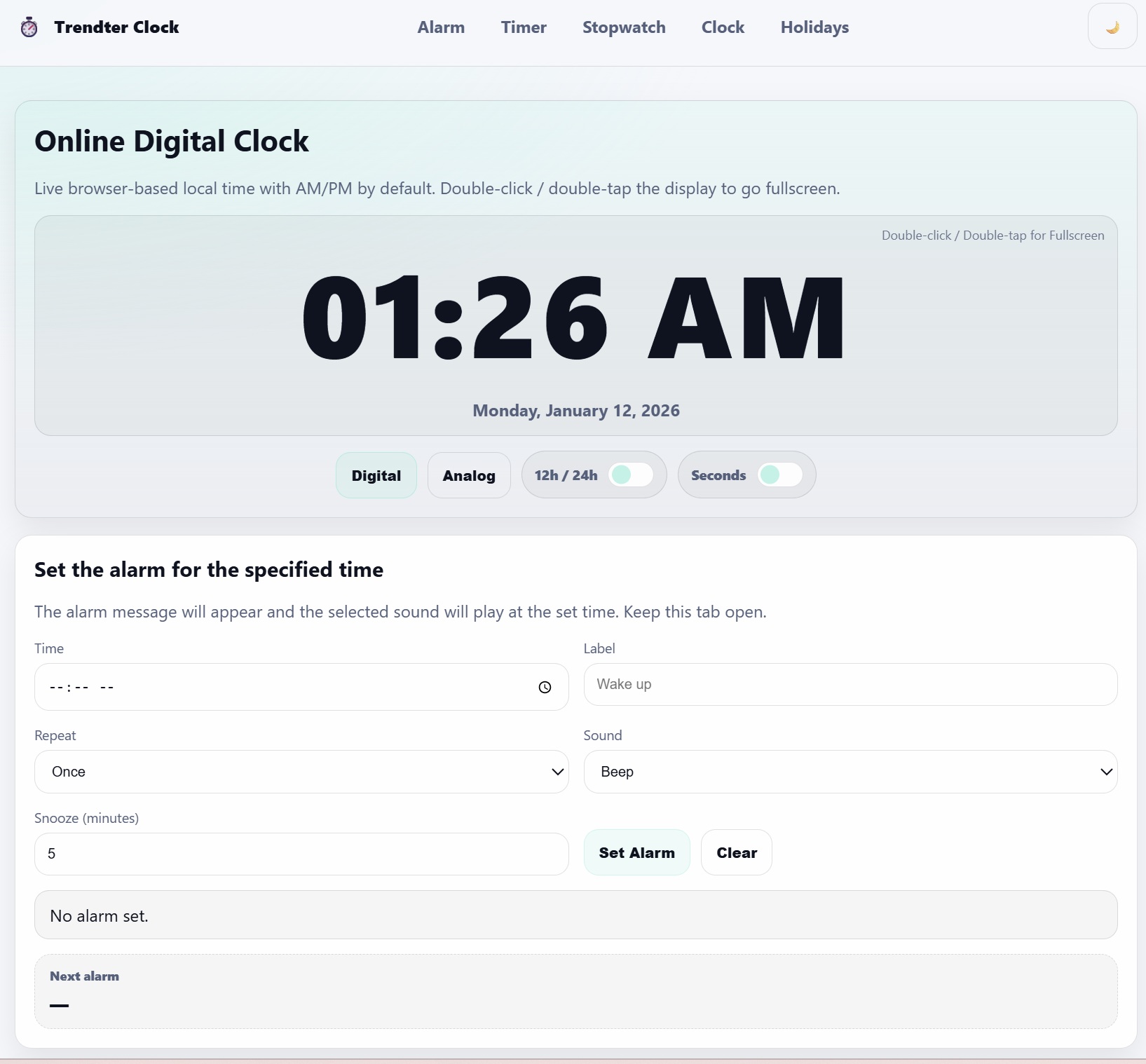This screenshot has width=1146, height=1064.
Task: Click the Trendter Clock stopwatch logo icon
Action: click(x=29, y=27)
